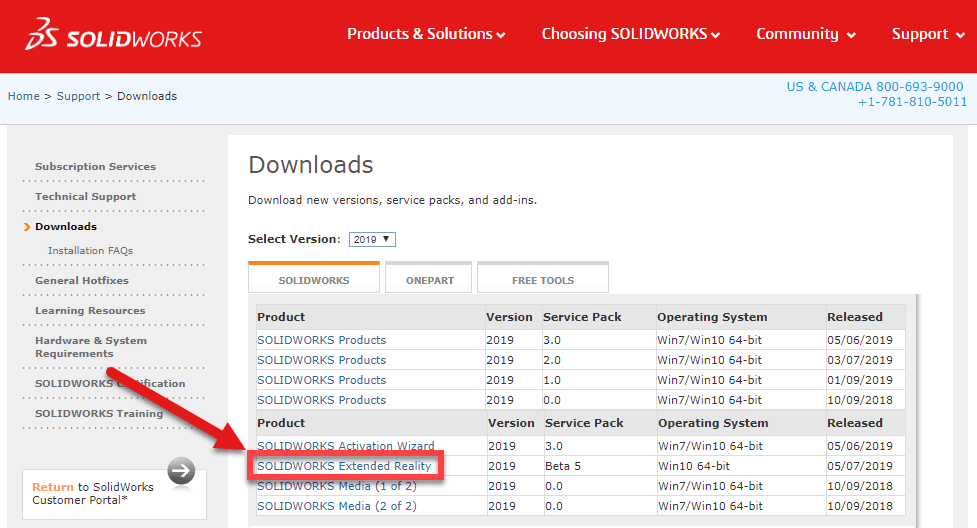Open Learning Resources in sidebar
The width and height of the screenshot is (977, 528).
pyautogui.click(x=90, y=310)
